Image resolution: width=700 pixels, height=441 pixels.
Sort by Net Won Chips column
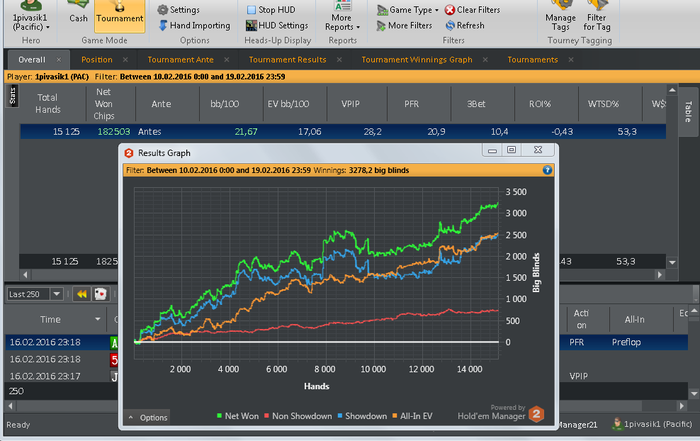point(104,104)
